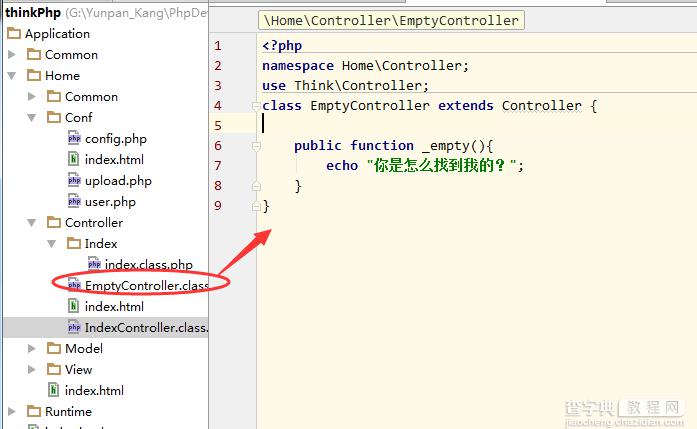This screenshot has width=697, height=429.
Task: Fold the class EmptyController block marker at line 4
Action: (256, 106)
